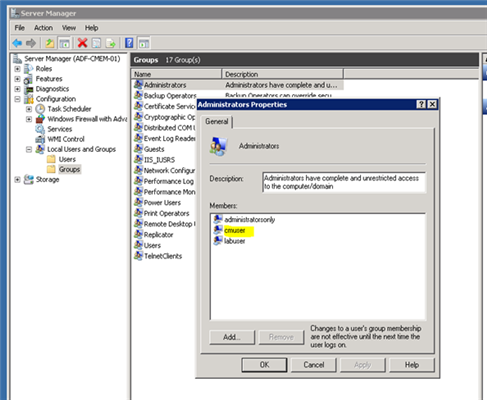487x400 pixels.
Task: Select the Network Configuration group row
Action: coord(164,170)
